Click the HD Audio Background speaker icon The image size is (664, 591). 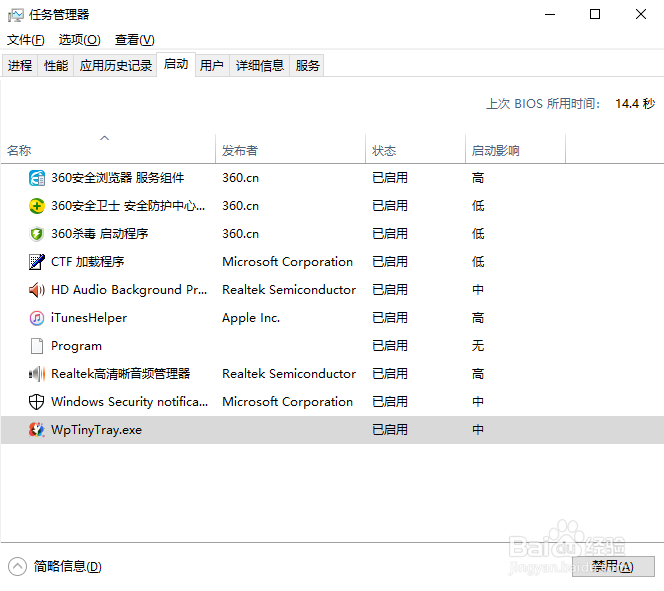click(x=37, y=290)
